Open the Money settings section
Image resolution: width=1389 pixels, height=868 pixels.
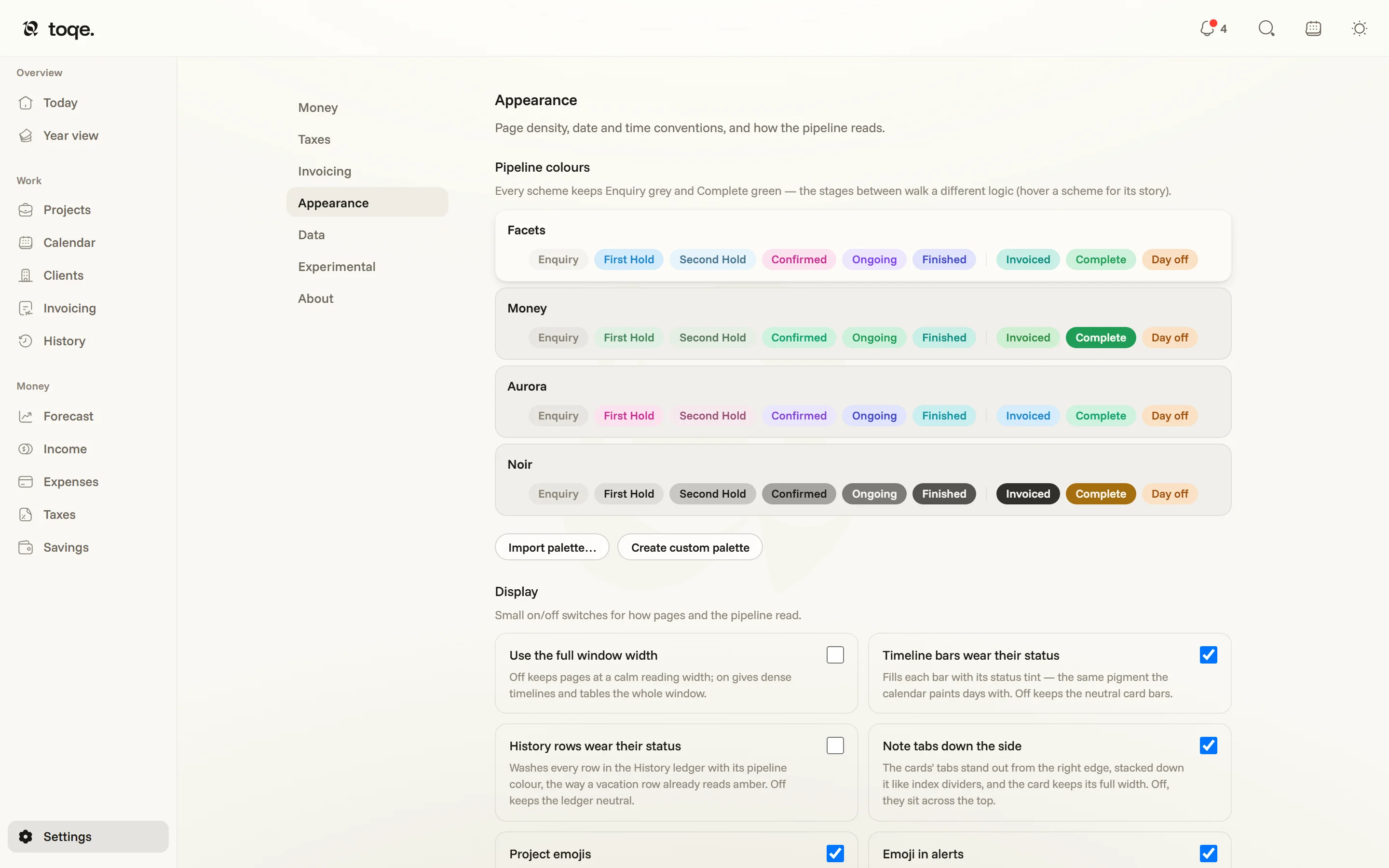click(x=368, y=108)
